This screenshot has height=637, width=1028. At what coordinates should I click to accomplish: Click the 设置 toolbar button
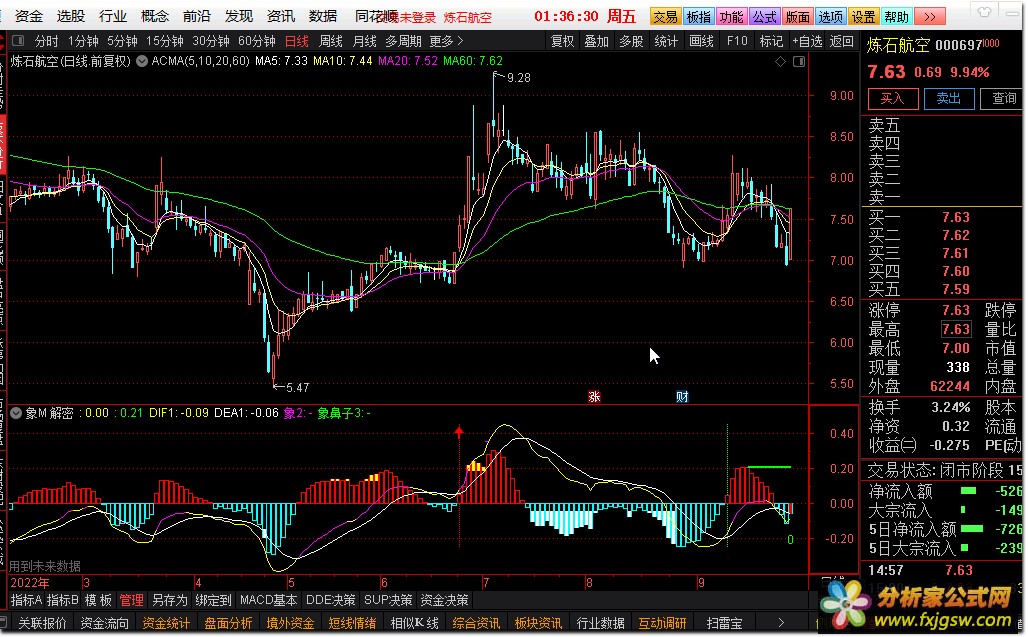(863, 16)
